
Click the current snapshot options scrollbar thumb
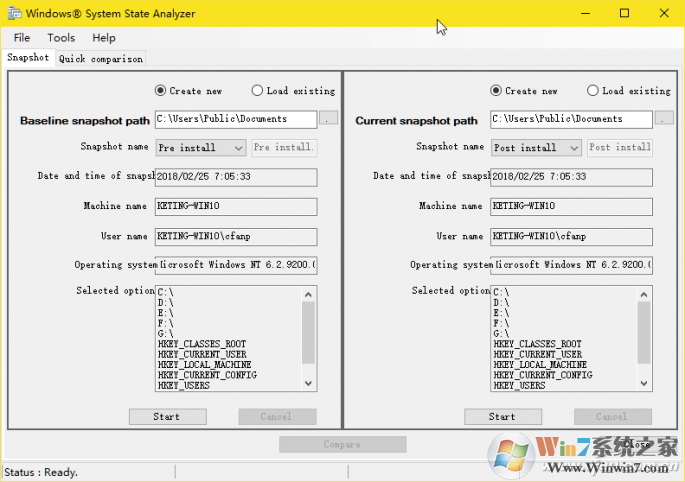(x=644, y=333)
